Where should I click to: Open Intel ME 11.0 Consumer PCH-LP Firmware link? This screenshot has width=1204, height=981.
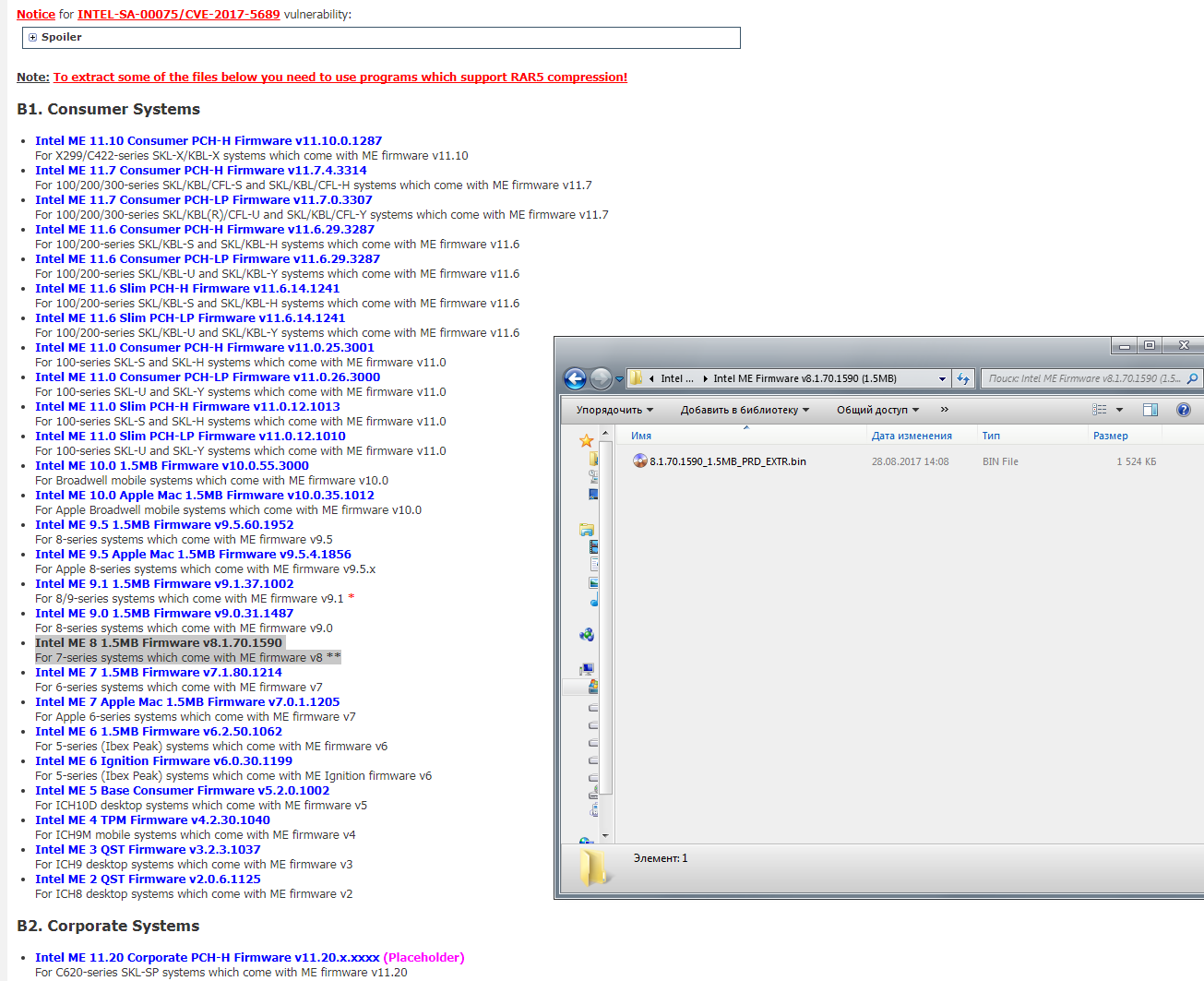click(x=208, y=377)
